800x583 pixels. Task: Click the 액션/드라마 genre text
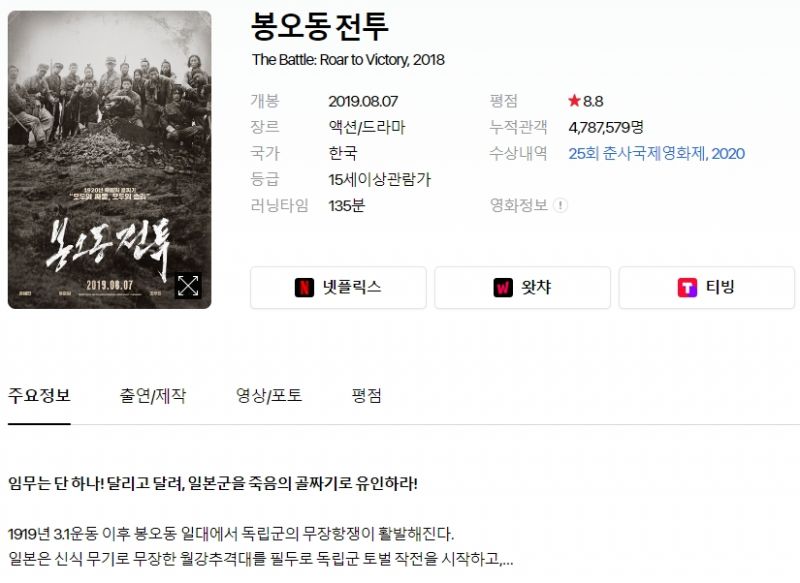click(367, 127)
